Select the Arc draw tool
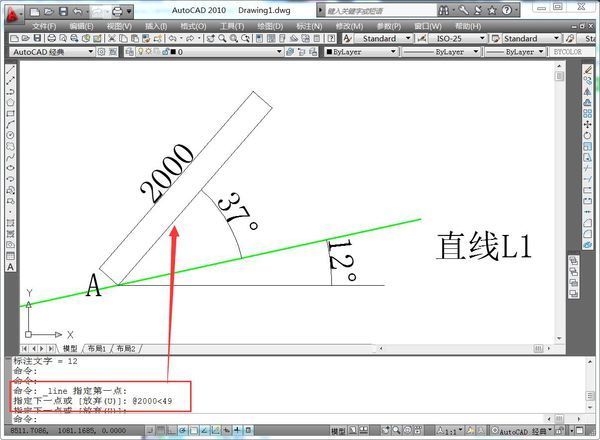 [10, 124]
